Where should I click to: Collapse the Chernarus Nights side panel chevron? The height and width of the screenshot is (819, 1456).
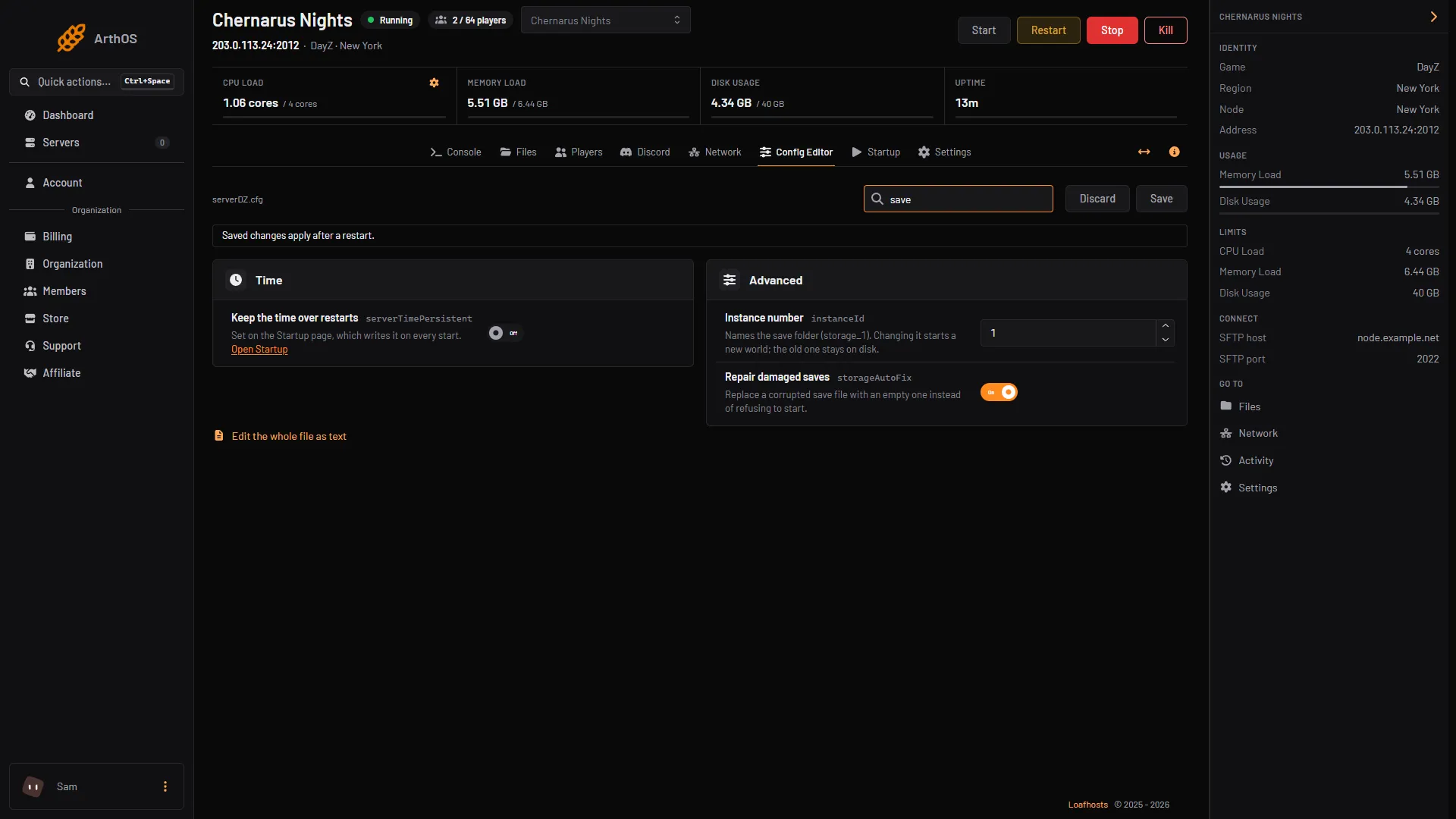1433,17
